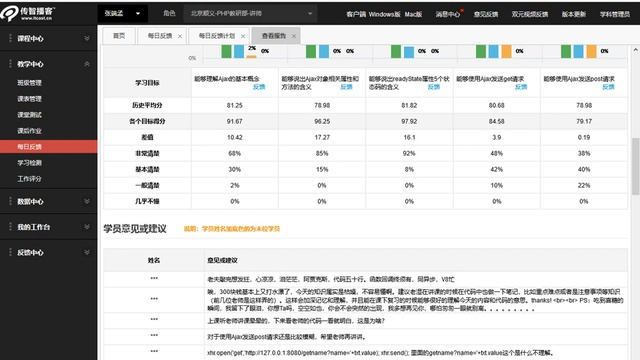Viewport: 640px width, 360px height.
Task: Click the 各个目标得分 row header
Action: pos(147,121)
